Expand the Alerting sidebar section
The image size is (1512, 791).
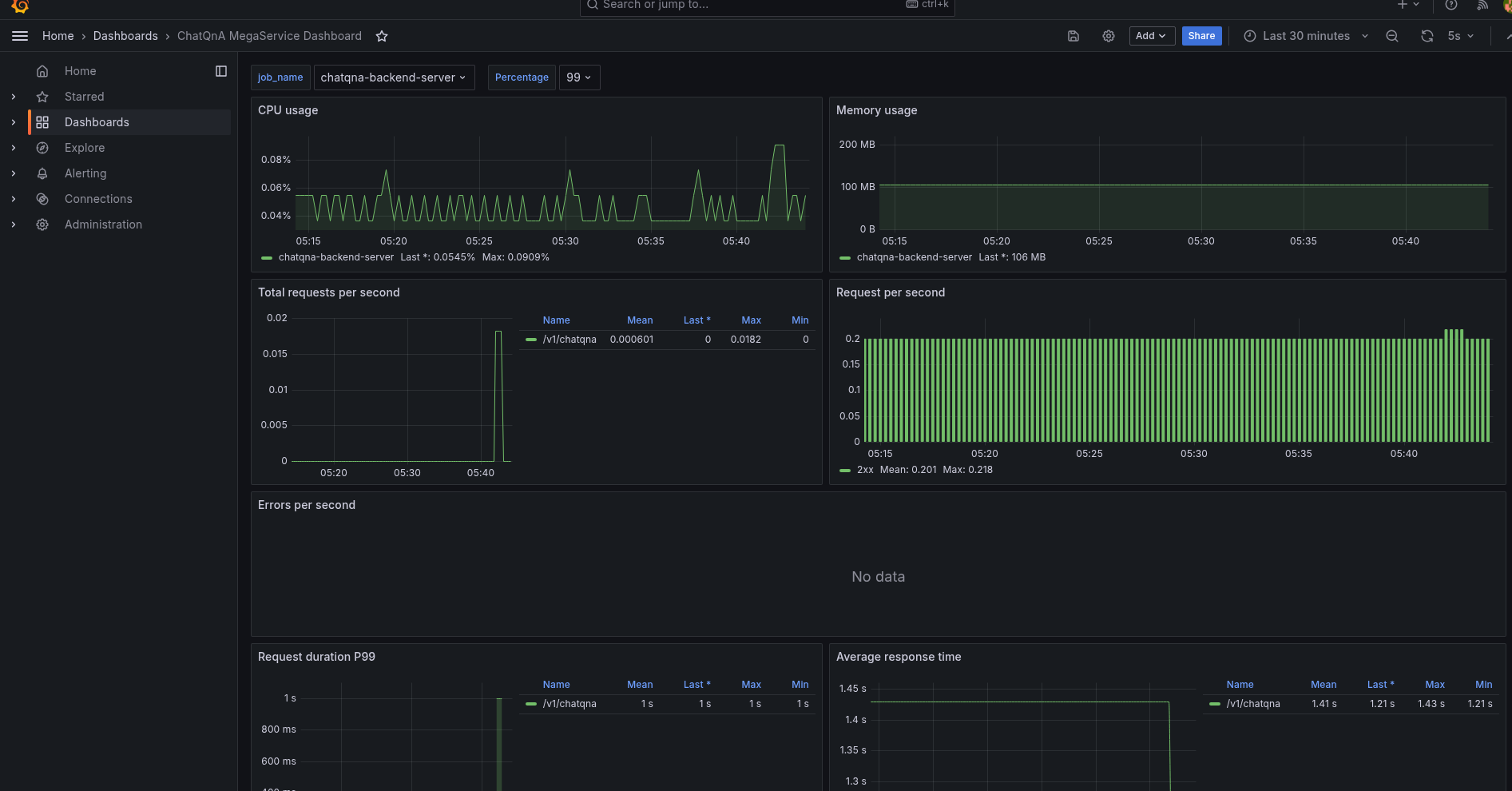(x=14, y=173)
